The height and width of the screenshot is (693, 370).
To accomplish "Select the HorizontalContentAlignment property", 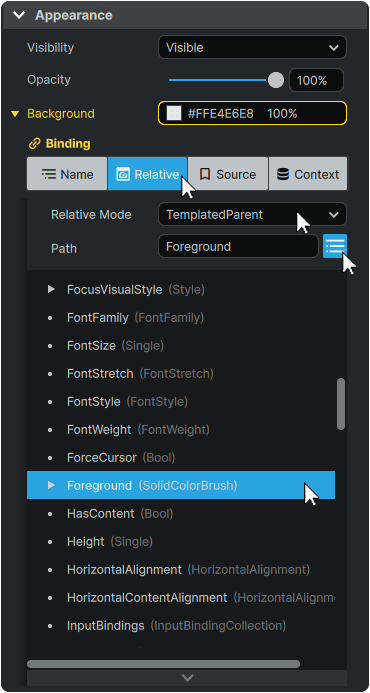I will (181, 598).
